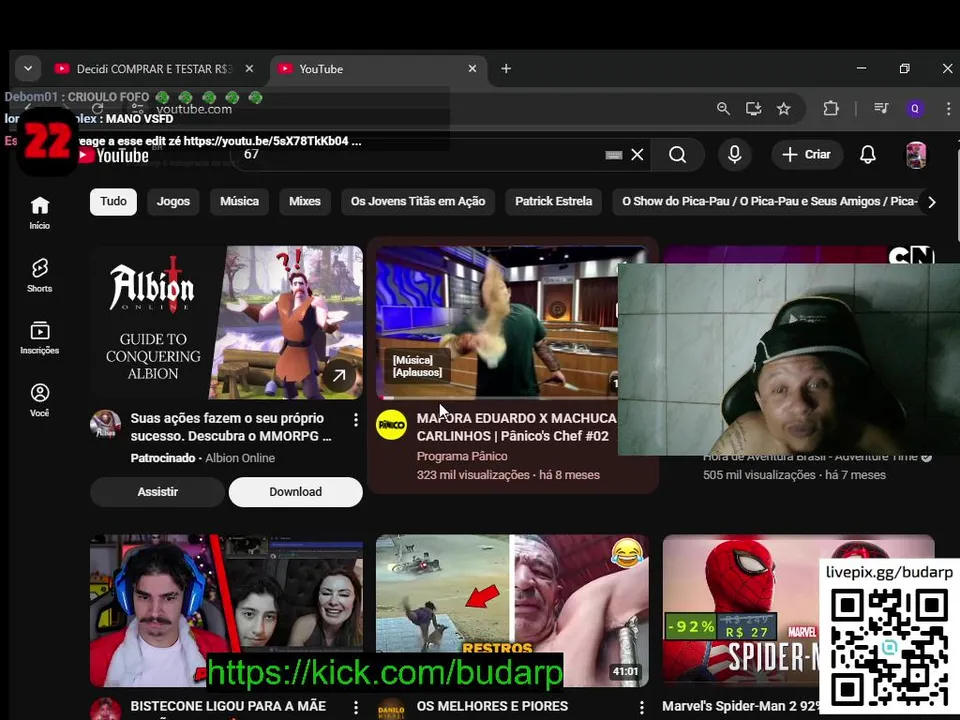Open Shorts in sidebar

tap(40, 275)
